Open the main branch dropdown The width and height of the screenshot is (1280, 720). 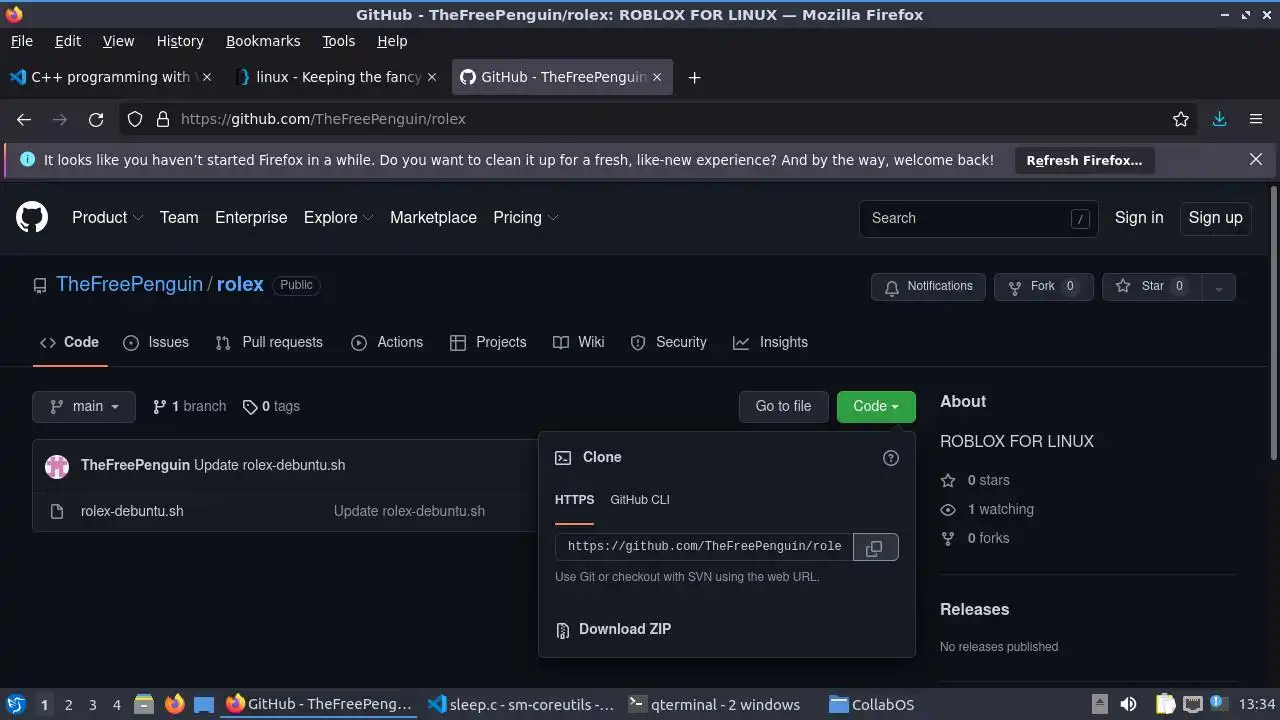tap(84, 406)
